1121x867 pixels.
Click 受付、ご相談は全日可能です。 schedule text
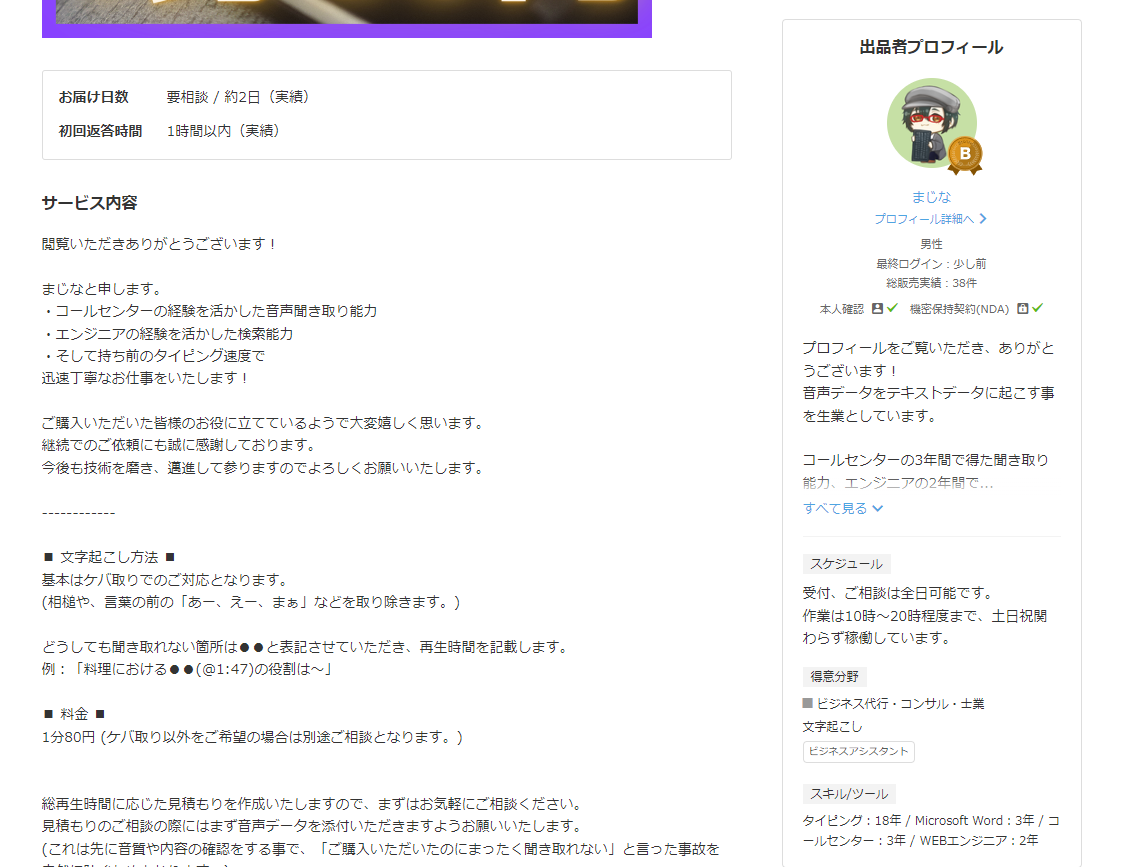[899, 593]
